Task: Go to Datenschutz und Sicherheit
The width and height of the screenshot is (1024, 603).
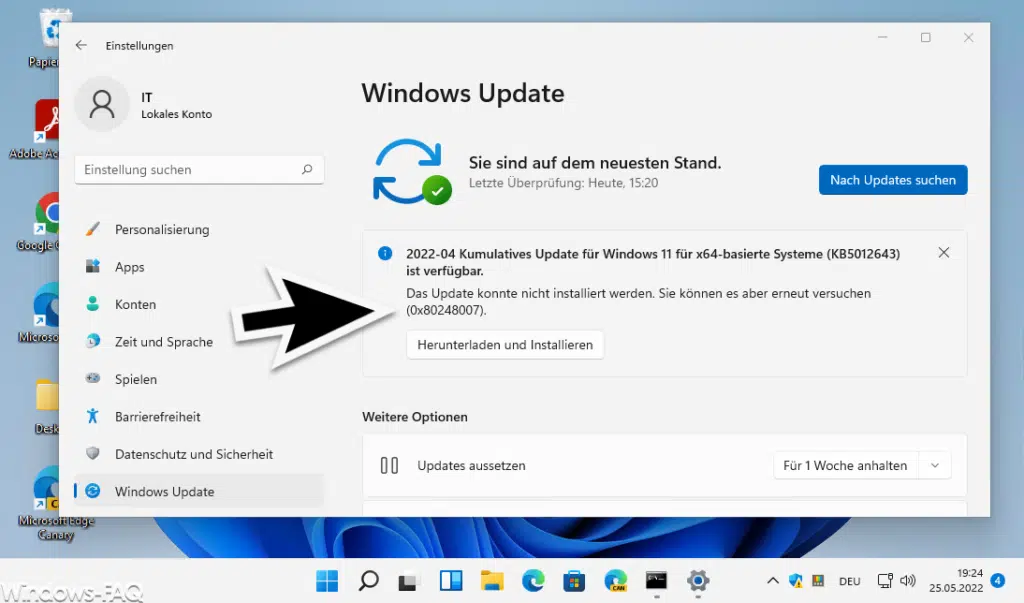Action: point(193,454)
